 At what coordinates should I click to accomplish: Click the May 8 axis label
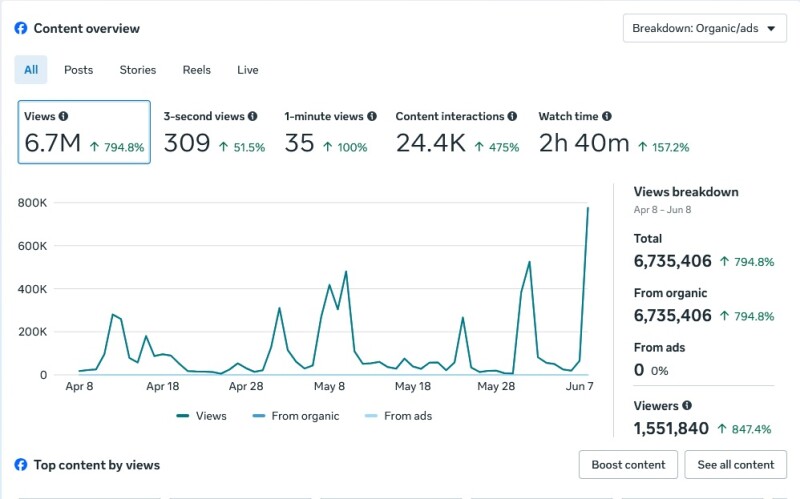pos(329,386)
